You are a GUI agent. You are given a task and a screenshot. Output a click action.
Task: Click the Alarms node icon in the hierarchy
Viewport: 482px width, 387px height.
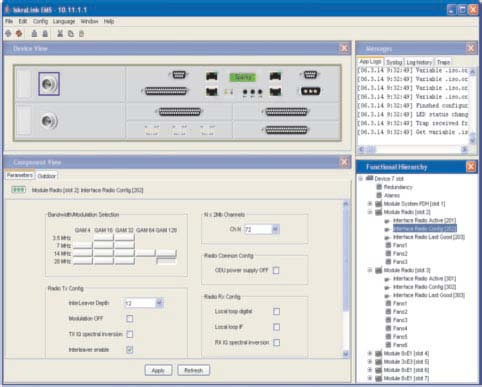pos(379,195)
